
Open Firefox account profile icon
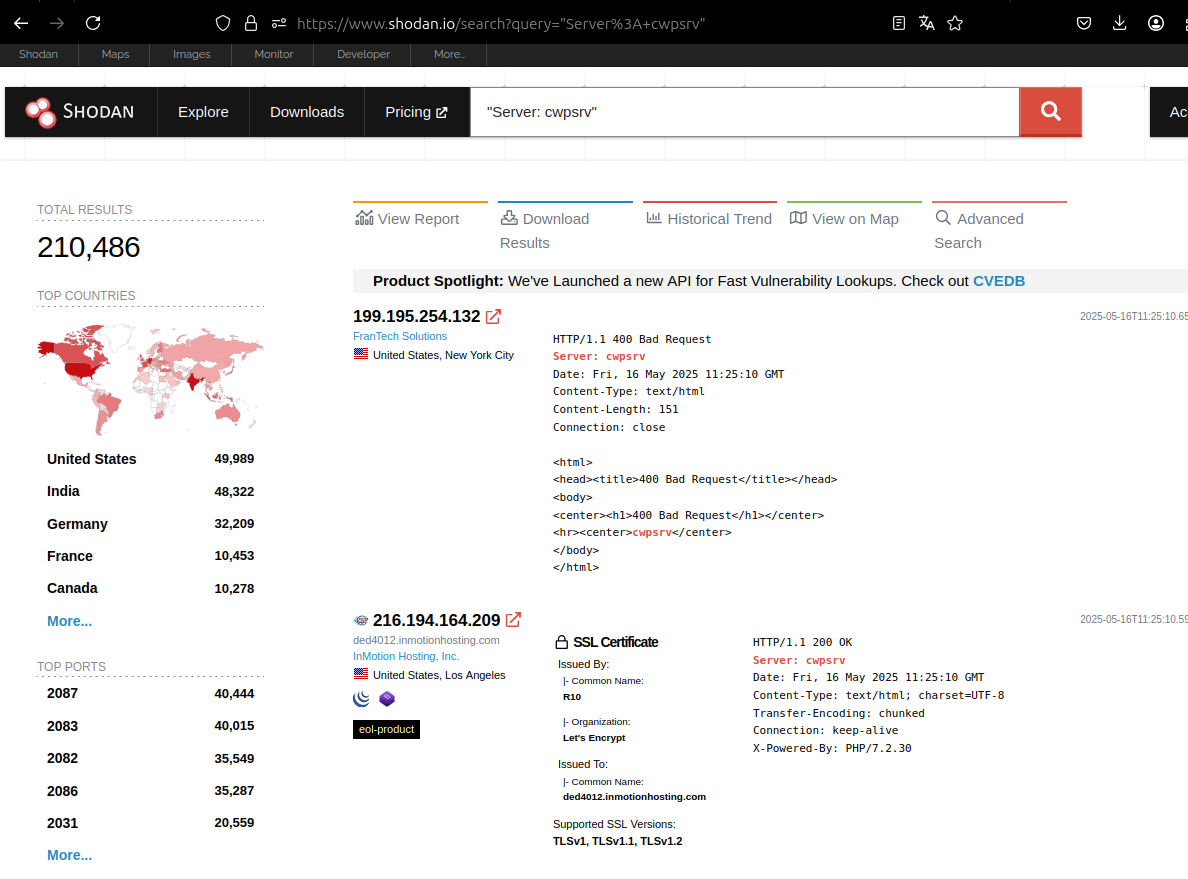[x=1155, y=23]
